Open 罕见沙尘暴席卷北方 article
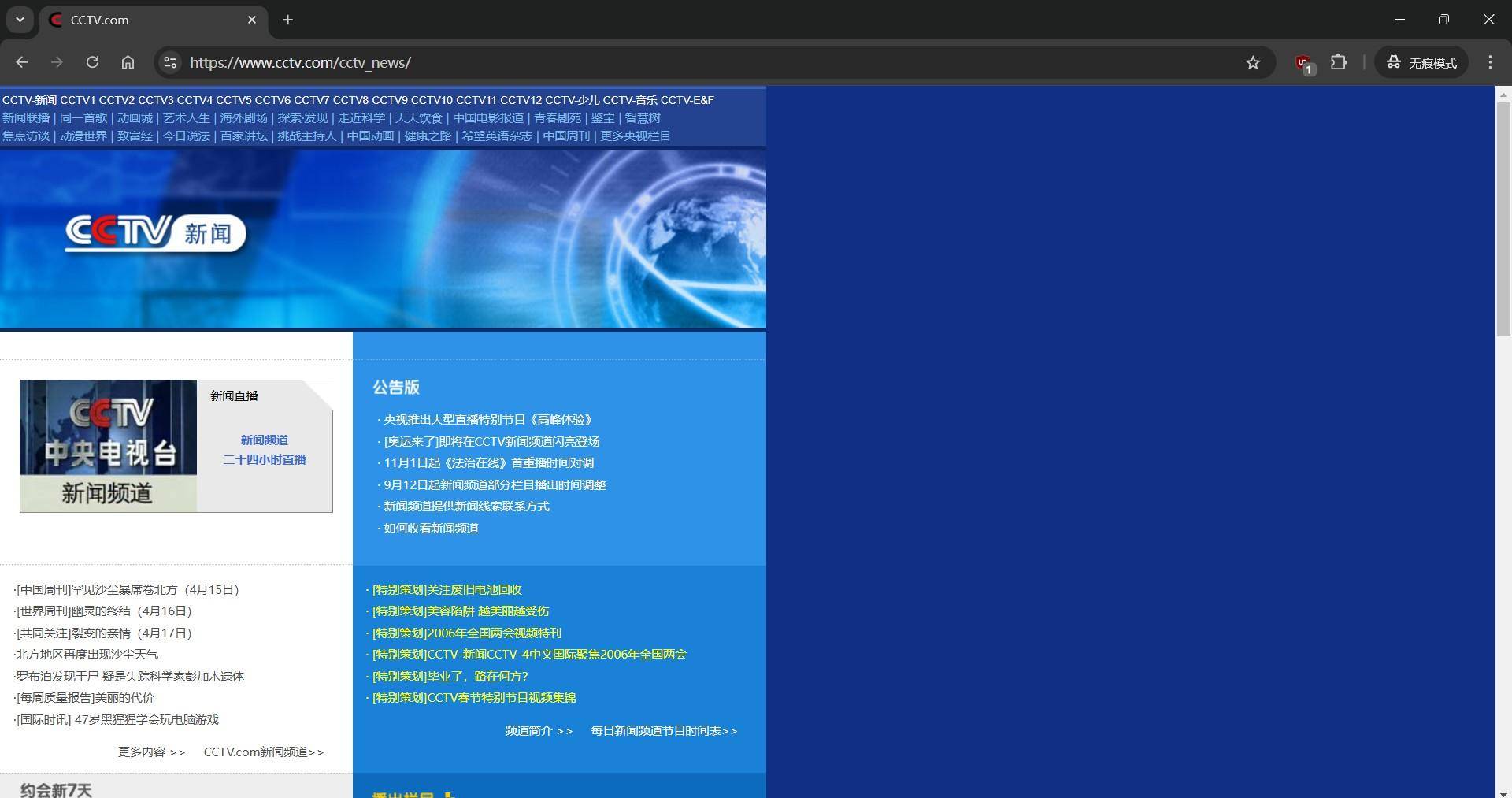This screenshot has width=1512, height=798. tap(128, 590)
